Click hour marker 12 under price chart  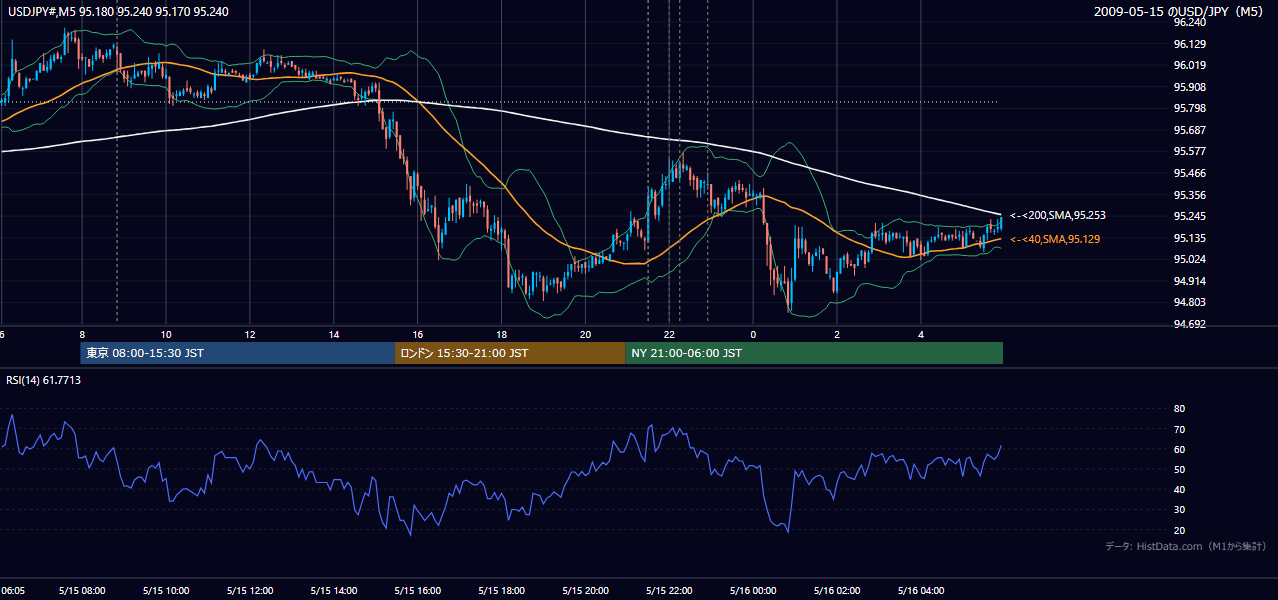[x=250, y=334]
